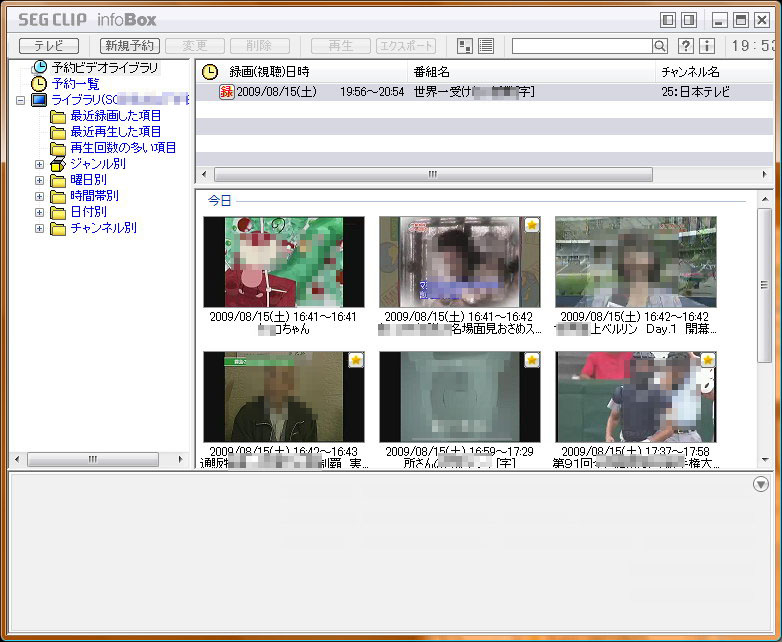
Task: Toggle star on 16:41～16:42 thumbnail
Action: point(532,225)
